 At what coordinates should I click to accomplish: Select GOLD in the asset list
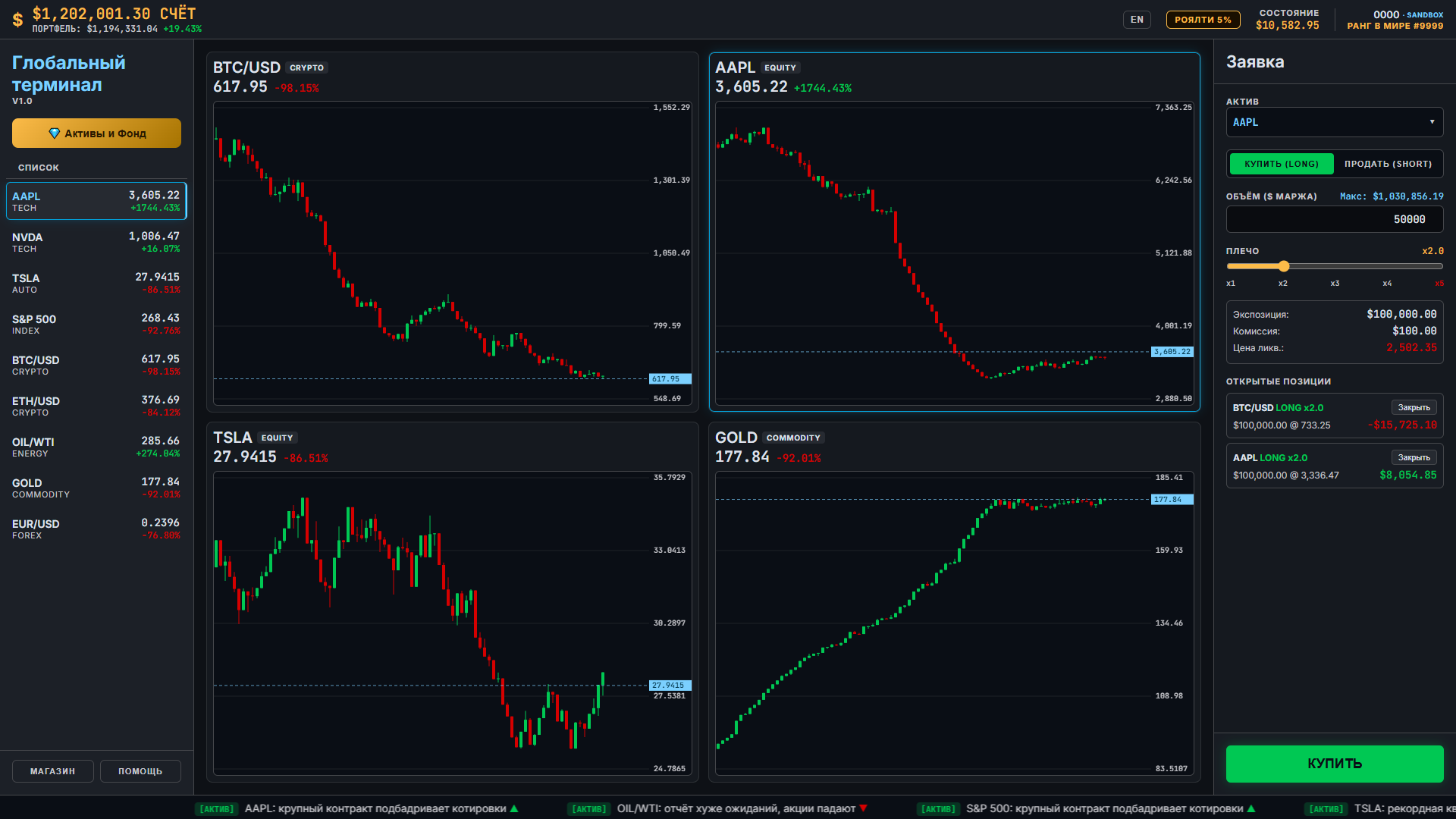[96, 488]
